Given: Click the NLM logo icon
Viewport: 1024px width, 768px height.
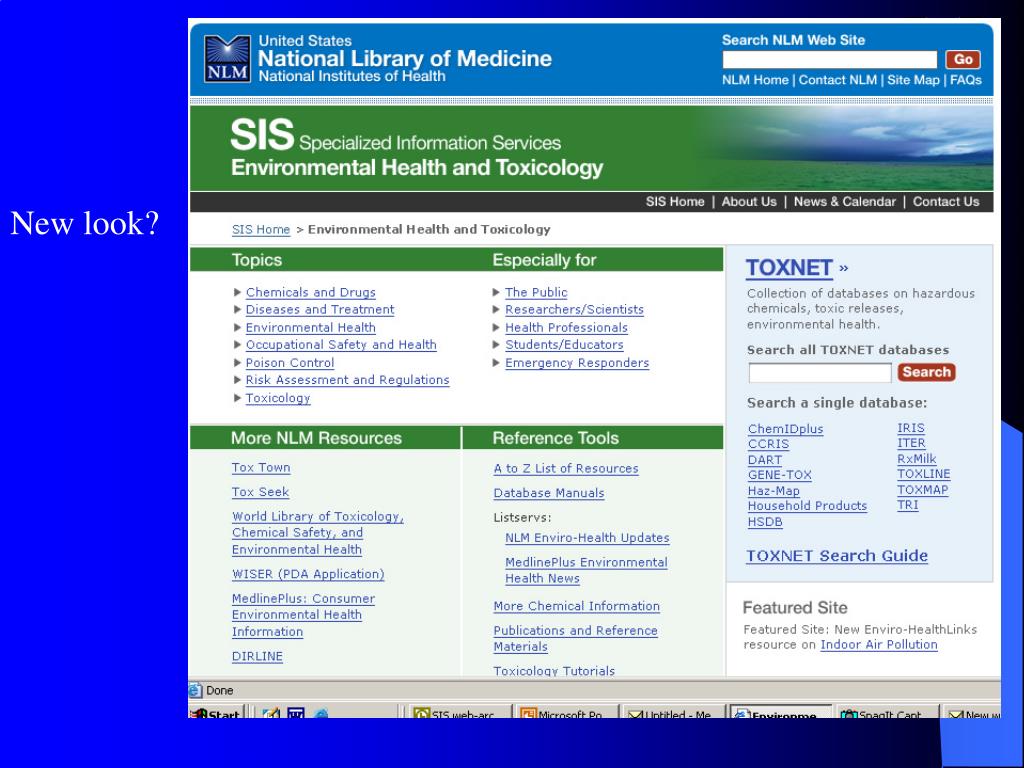Looking at the screenshot, I should (227, 59).
